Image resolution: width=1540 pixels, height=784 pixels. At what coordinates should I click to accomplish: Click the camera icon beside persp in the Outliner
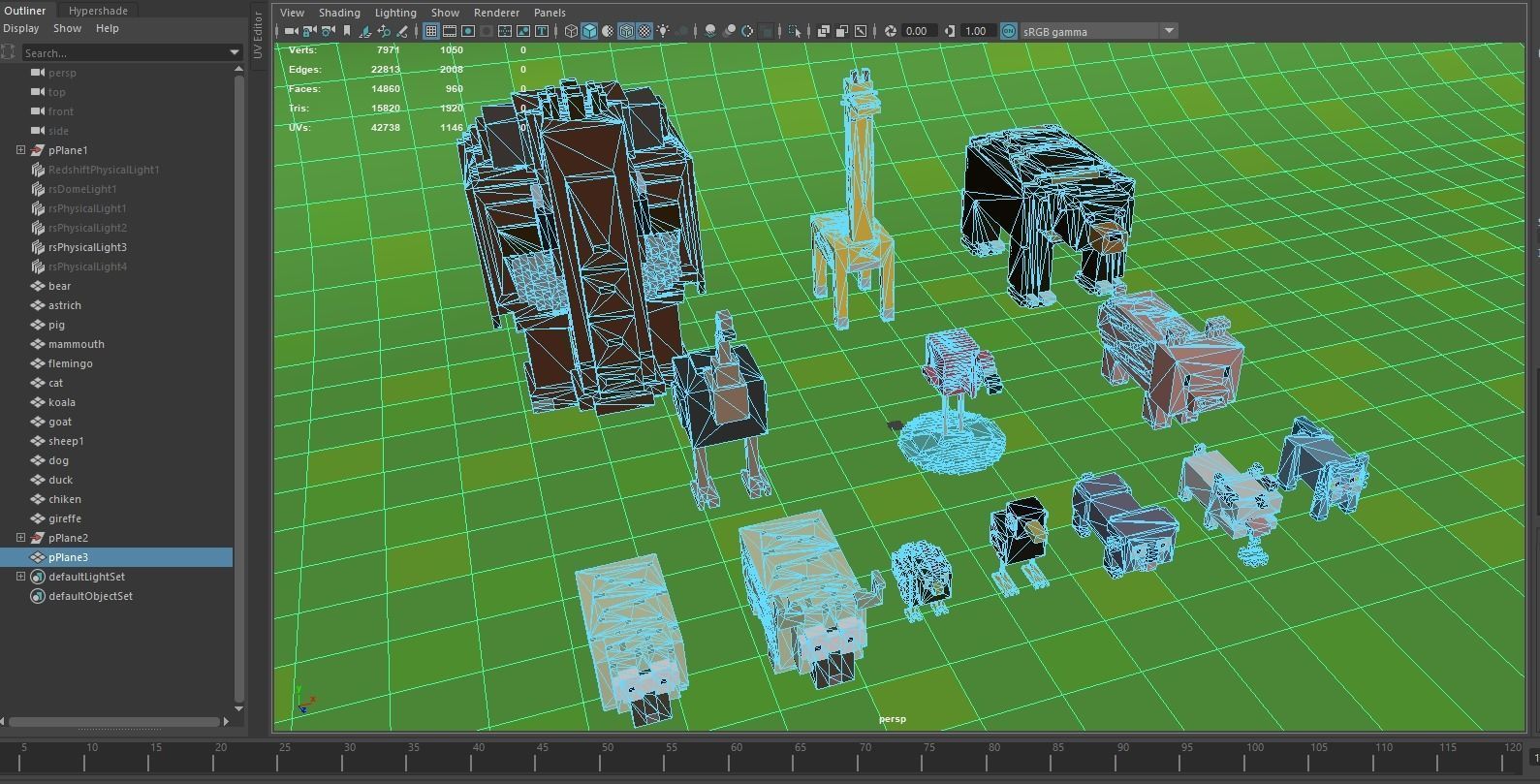coord(38,73)
